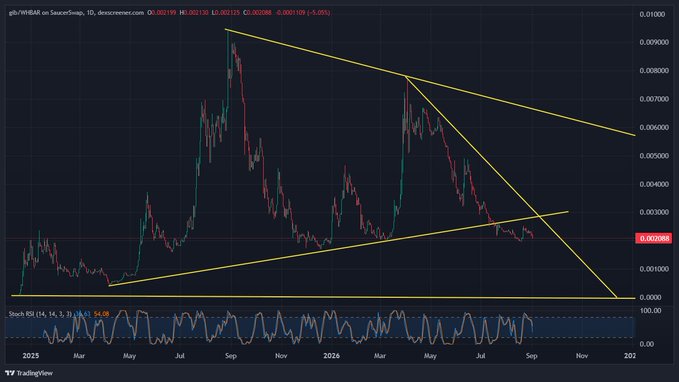This screenshot has height=382, width=679.
Task: Click the Mar label right after 2026
Action: tap(380, 356)
